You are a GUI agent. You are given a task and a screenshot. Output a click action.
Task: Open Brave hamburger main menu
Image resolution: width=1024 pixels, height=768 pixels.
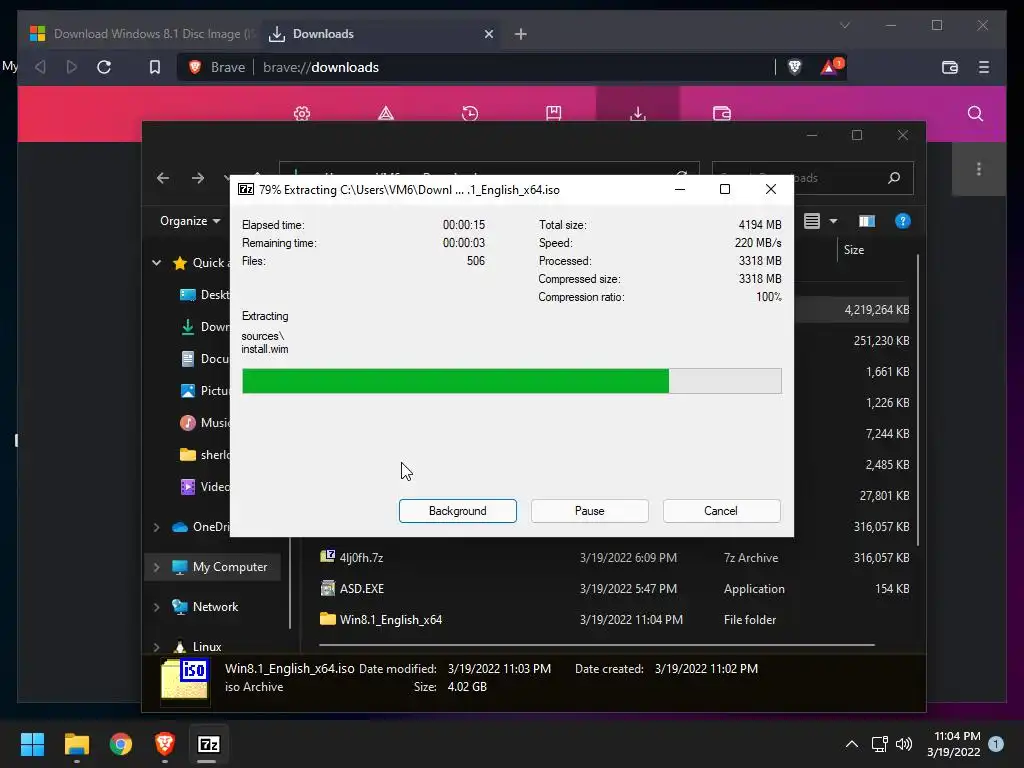pos(984,67)
